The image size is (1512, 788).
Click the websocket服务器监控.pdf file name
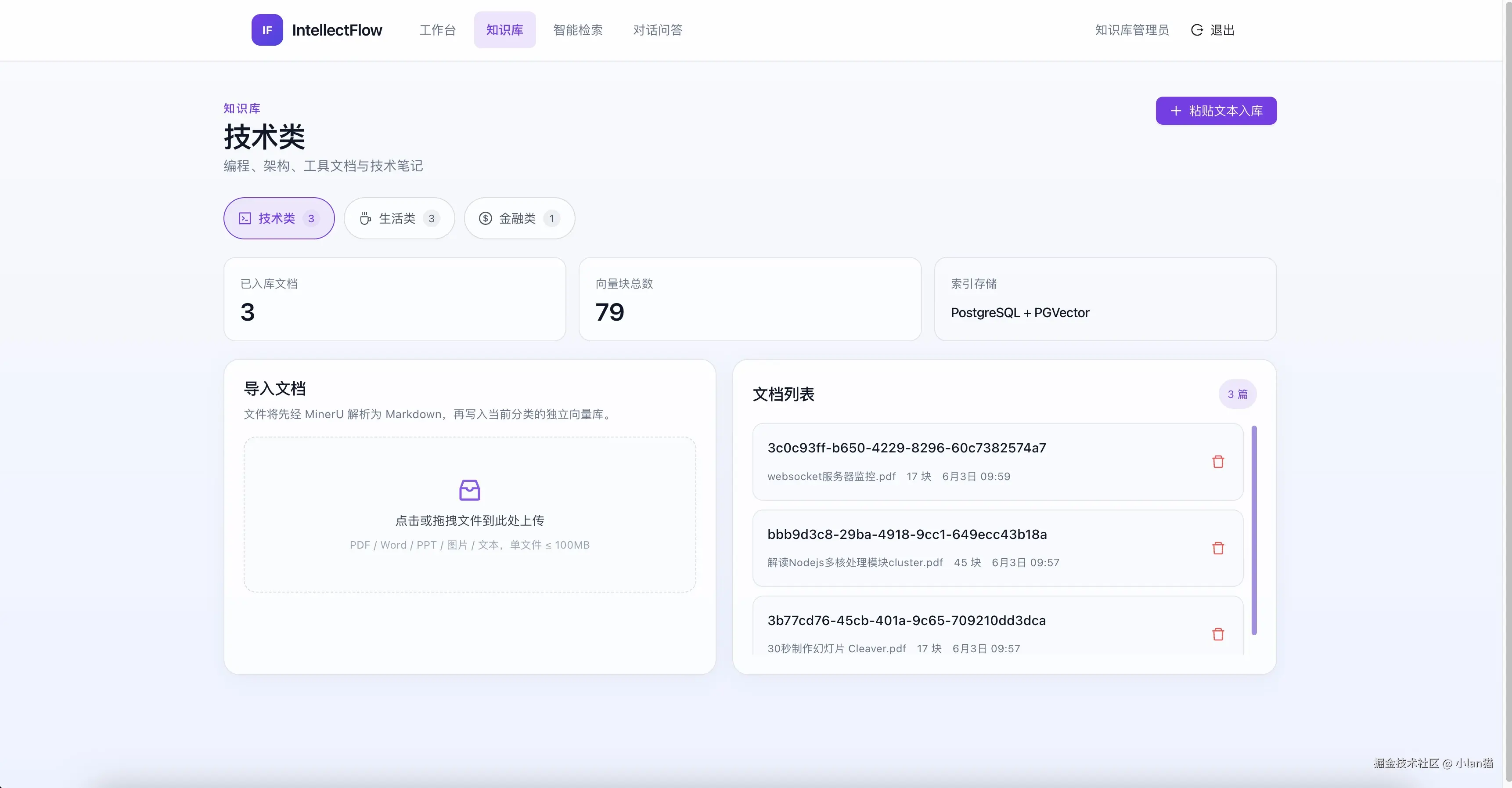coord(831,476)
